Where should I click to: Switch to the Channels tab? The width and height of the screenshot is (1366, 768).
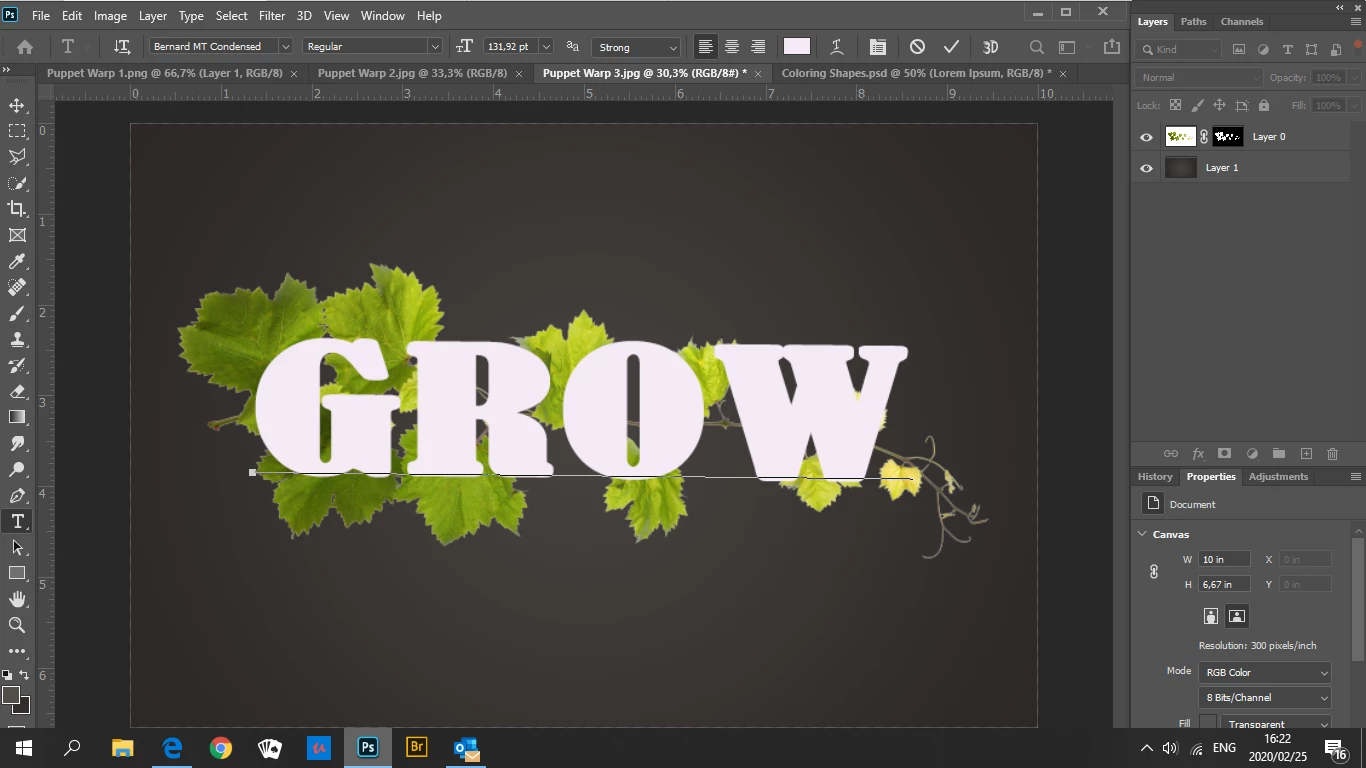(1242, 21)
